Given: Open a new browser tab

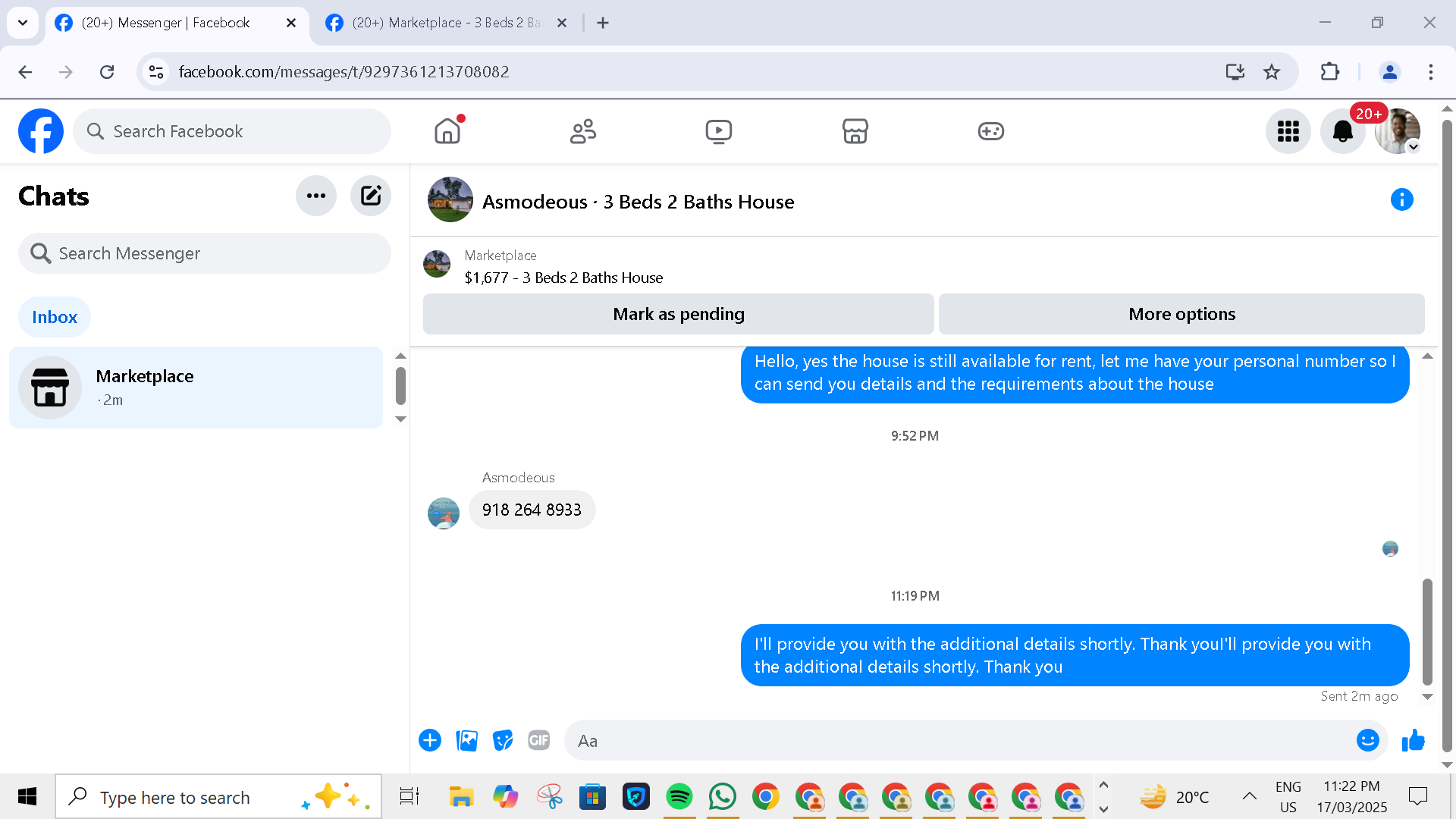Looking at the screenshot, I should tap(603, 23).
